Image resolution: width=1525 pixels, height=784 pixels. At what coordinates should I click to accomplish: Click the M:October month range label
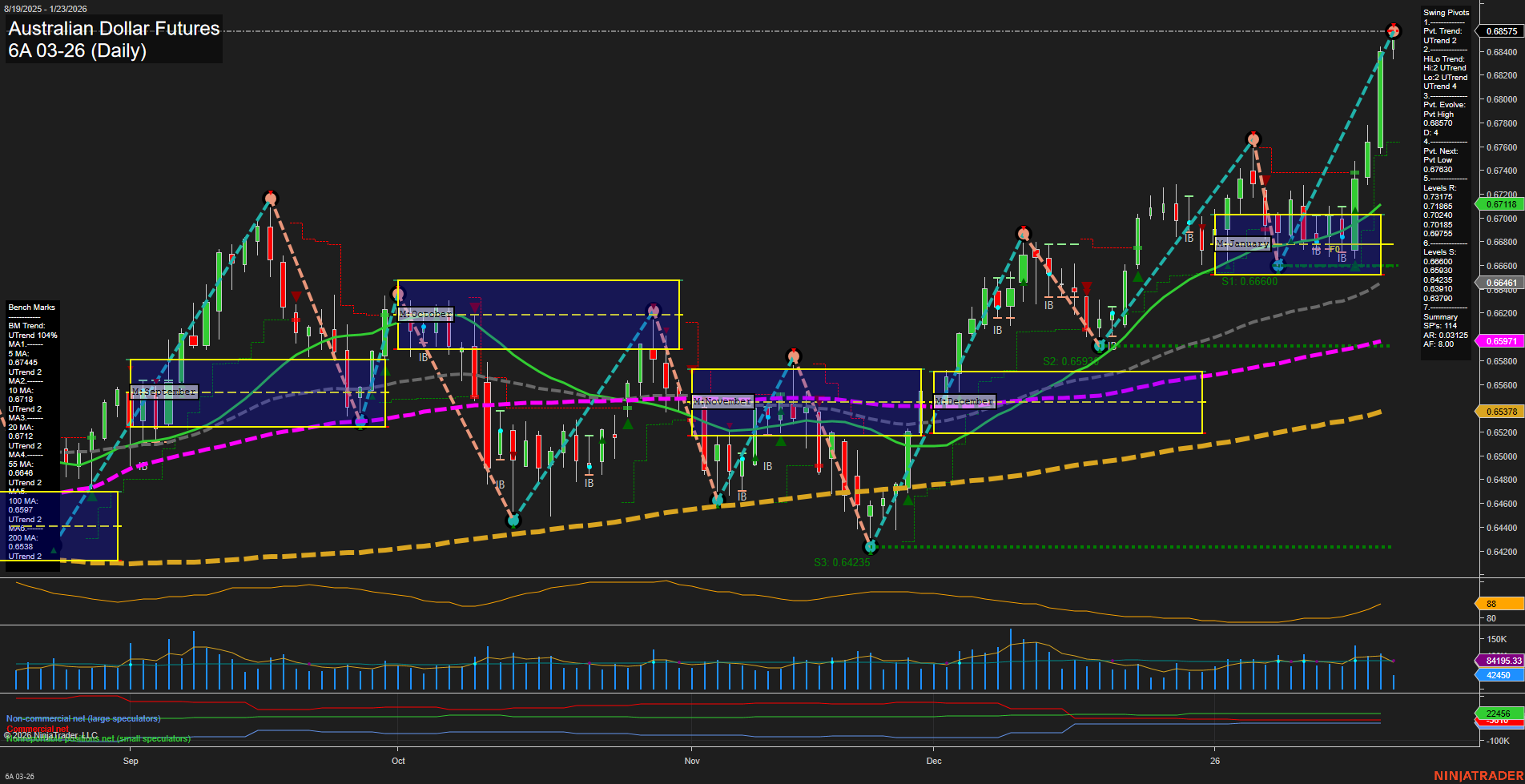point(425,313)
